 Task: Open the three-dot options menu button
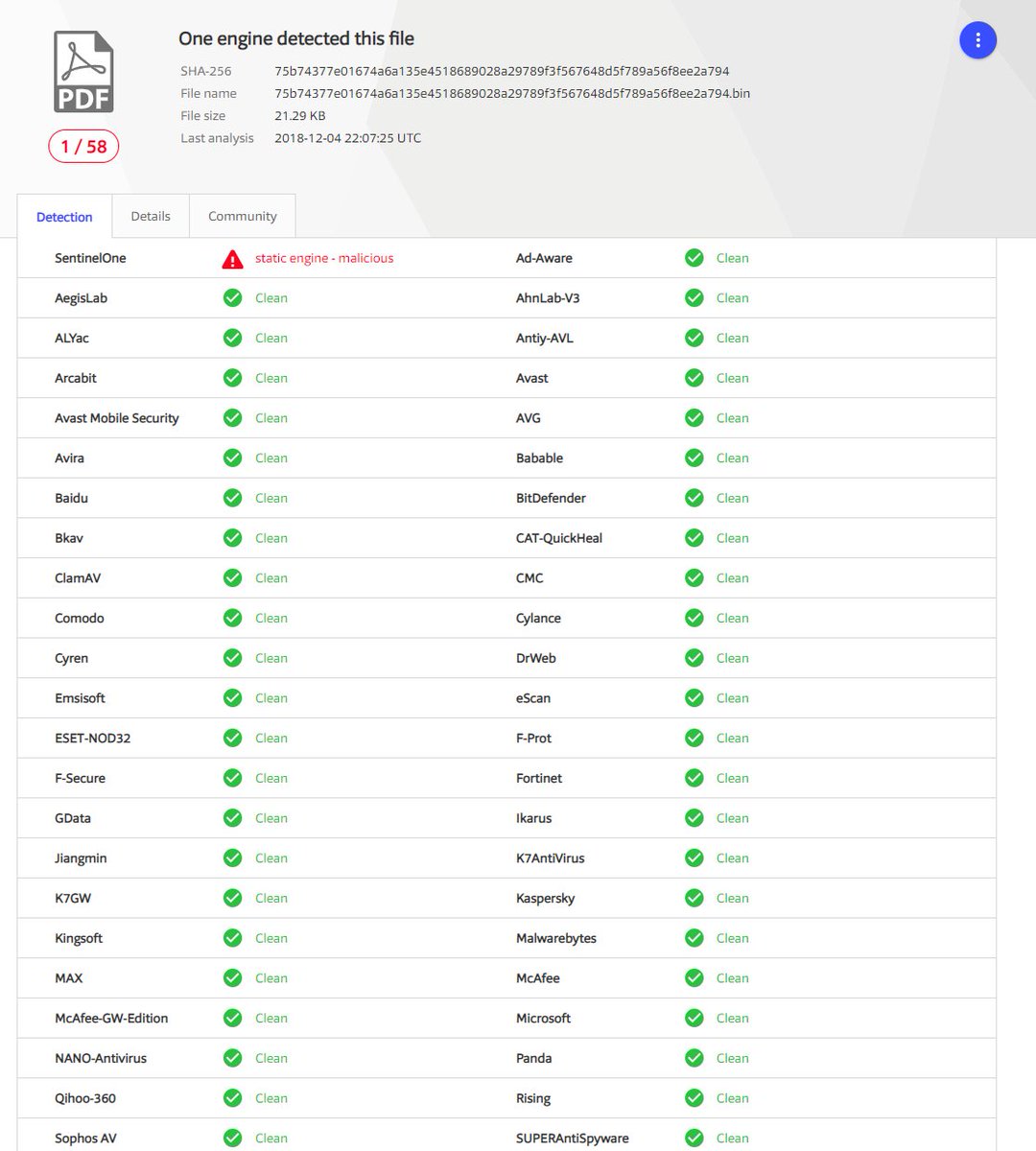[977, 40]
